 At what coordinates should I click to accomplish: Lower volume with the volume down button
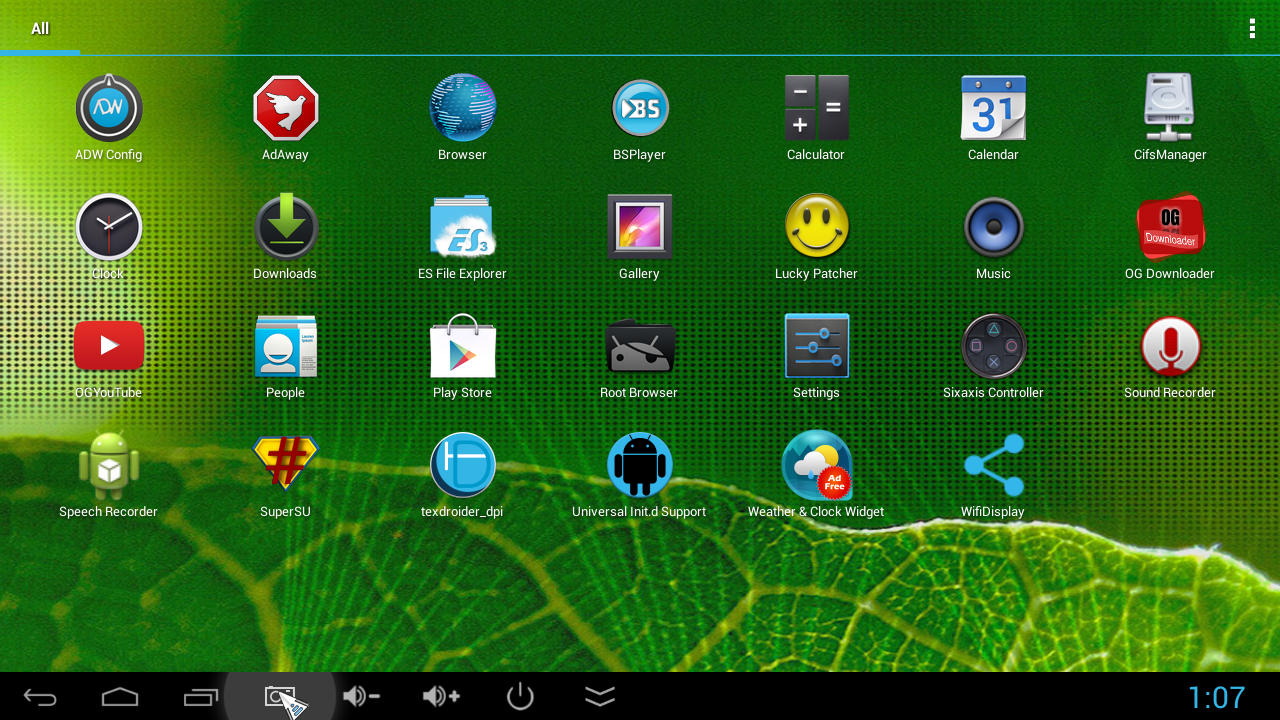(360, 696)
